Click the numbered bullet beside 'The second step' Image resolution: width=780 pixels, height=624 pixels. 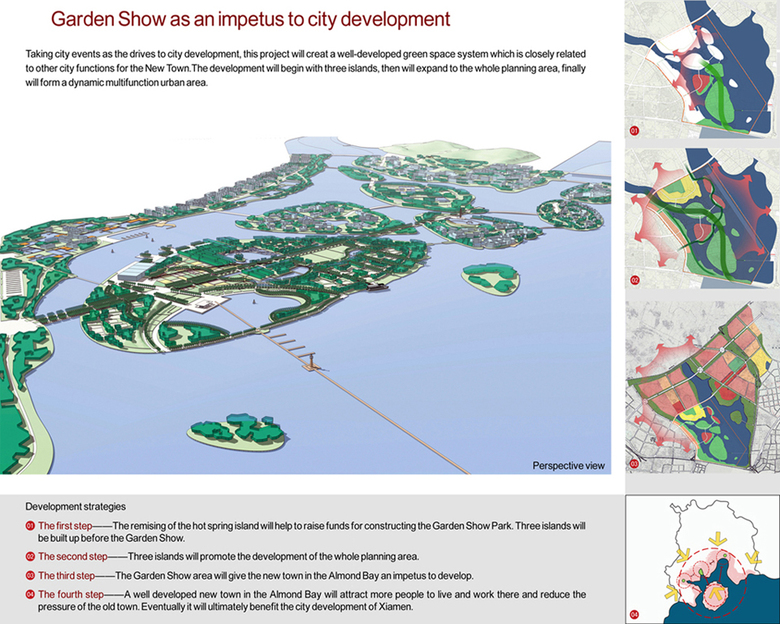tap(30, 556)
